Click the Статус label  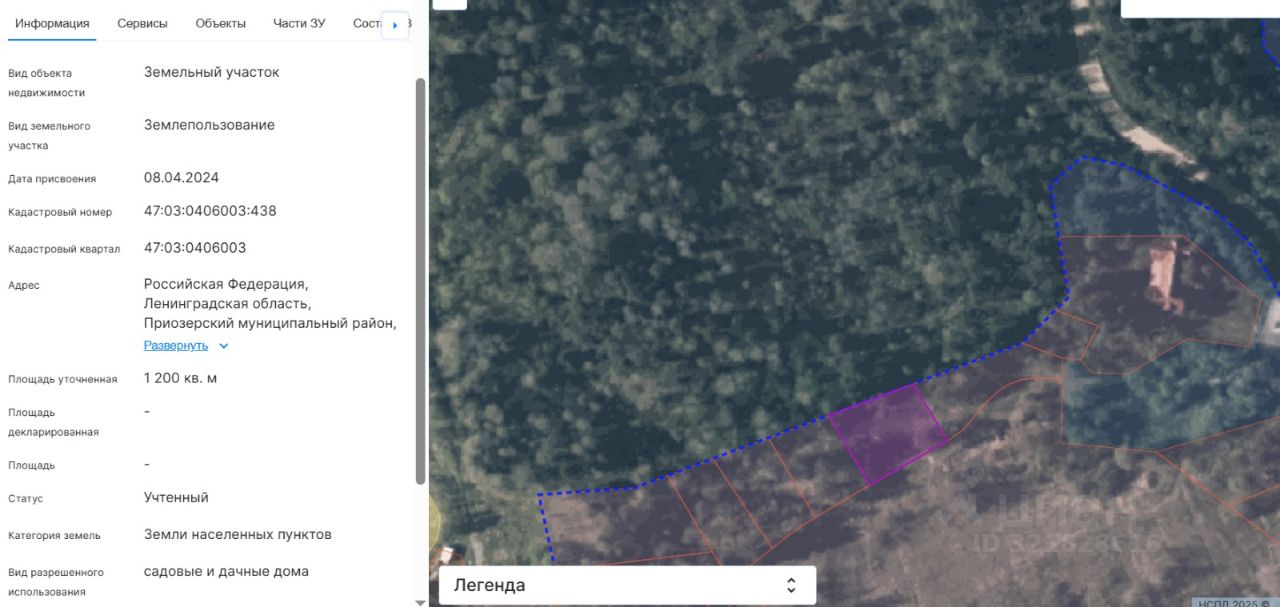coord(26,498)
